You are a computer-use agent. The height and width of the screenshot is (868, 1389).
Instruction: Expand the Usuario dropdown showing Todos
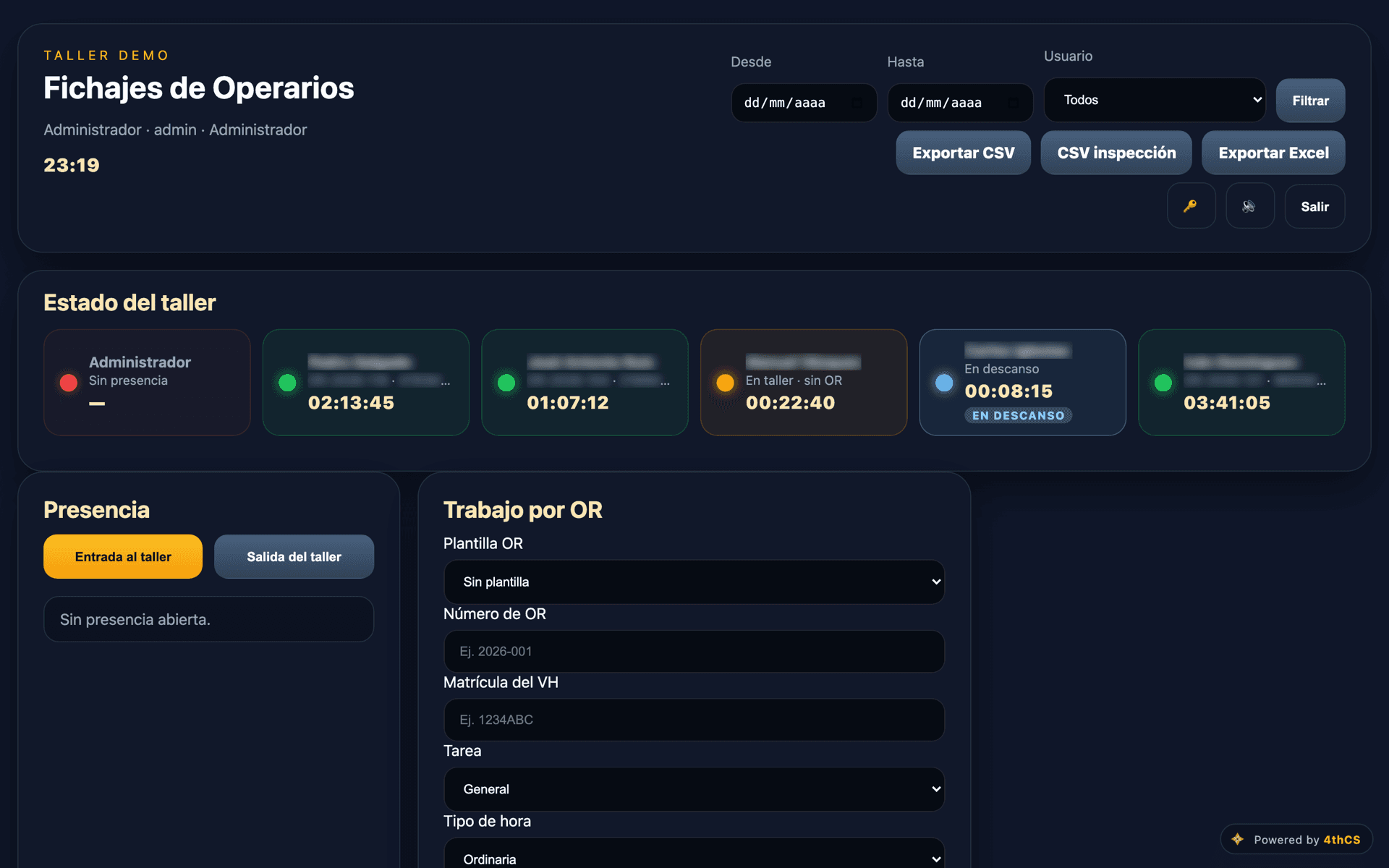[1155, 100]
